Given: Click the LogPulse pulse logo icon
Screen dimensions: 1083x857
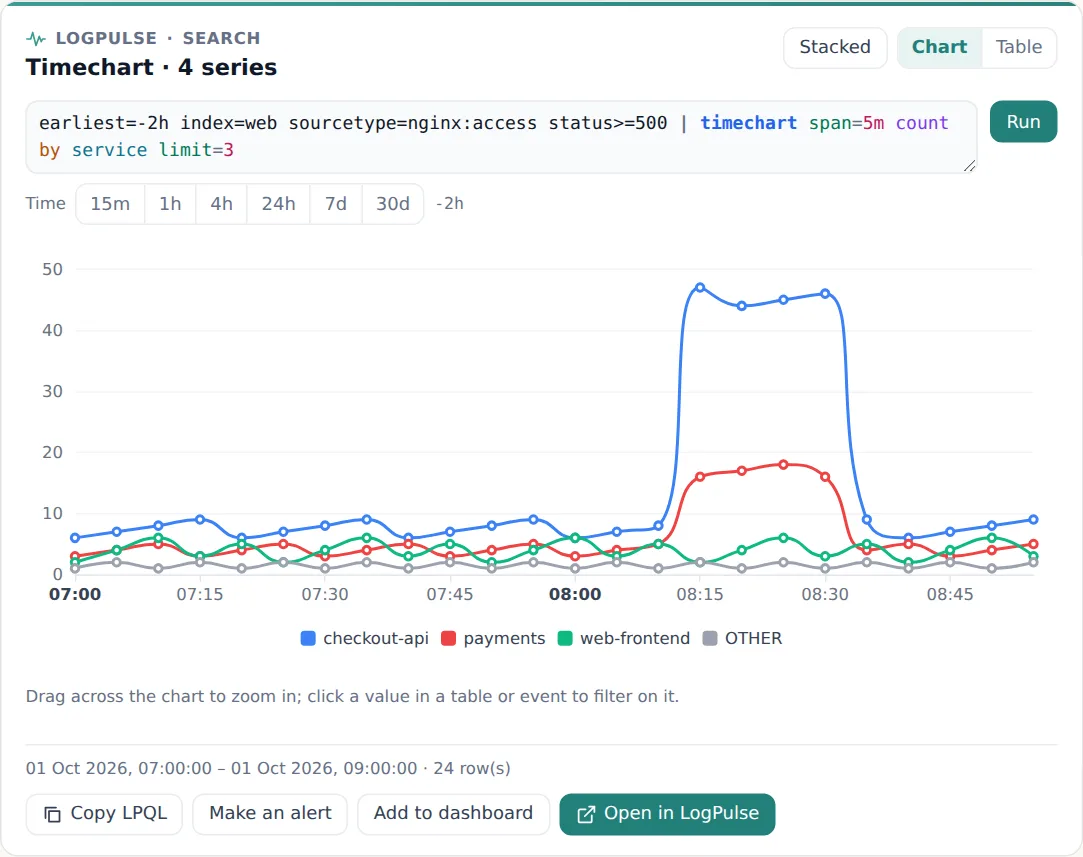Looking at the screenshot, I should (x=36, y=39).
